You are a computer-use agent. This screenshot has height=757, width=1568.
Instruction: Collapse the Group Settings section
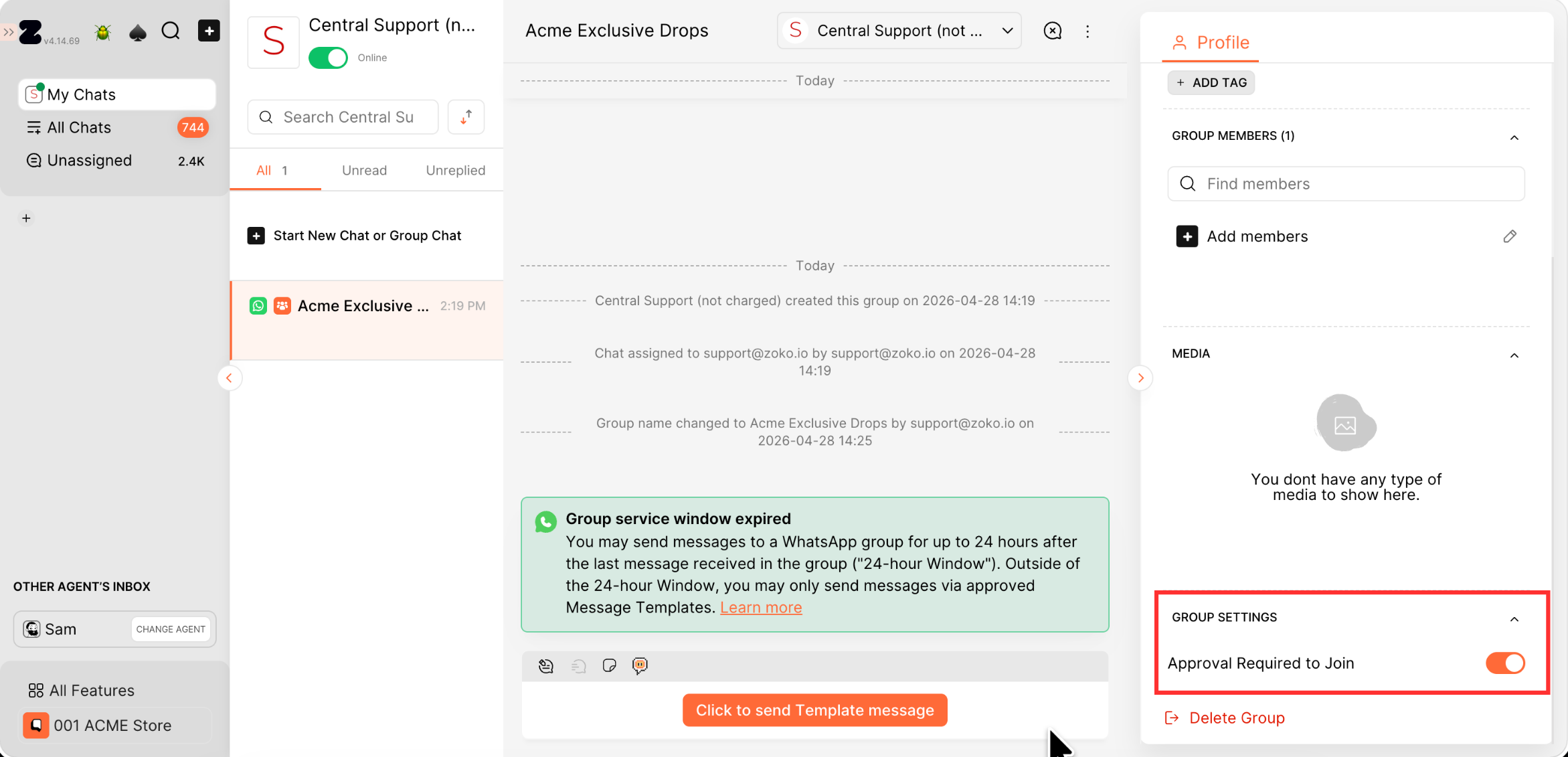click(1514, 618)
